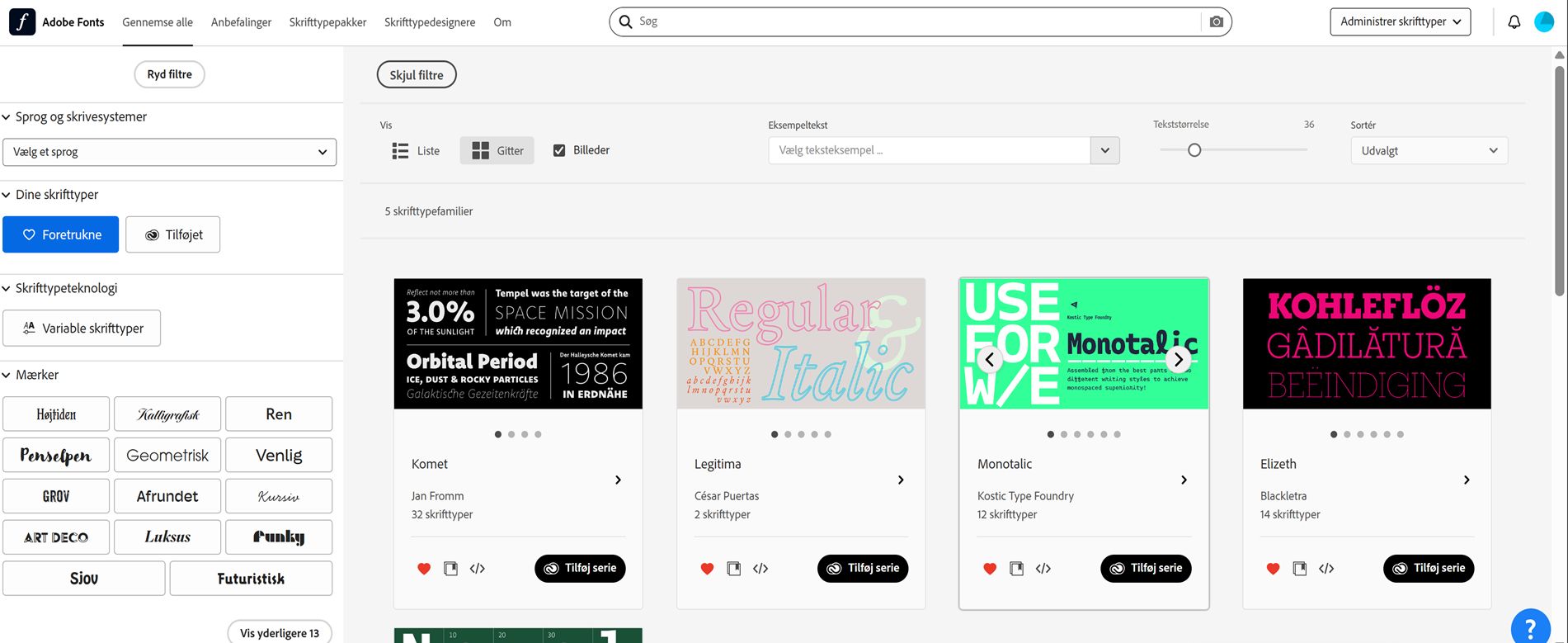Toggle Variable skrifttyper filter

pyautogui.click(x=82, y=329)
